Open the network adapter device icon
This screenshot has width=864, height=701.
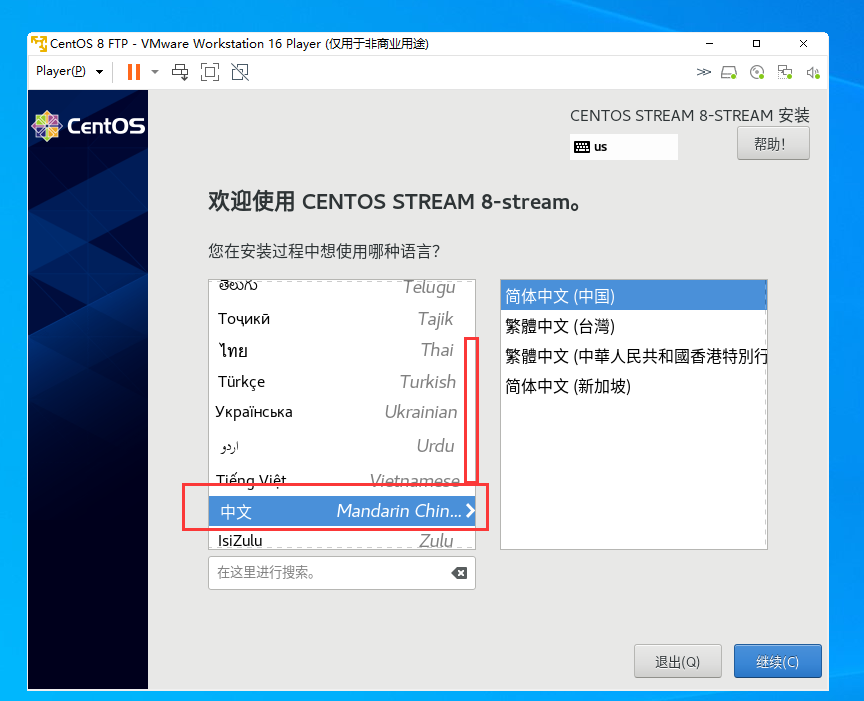click(x=785, y=72)
